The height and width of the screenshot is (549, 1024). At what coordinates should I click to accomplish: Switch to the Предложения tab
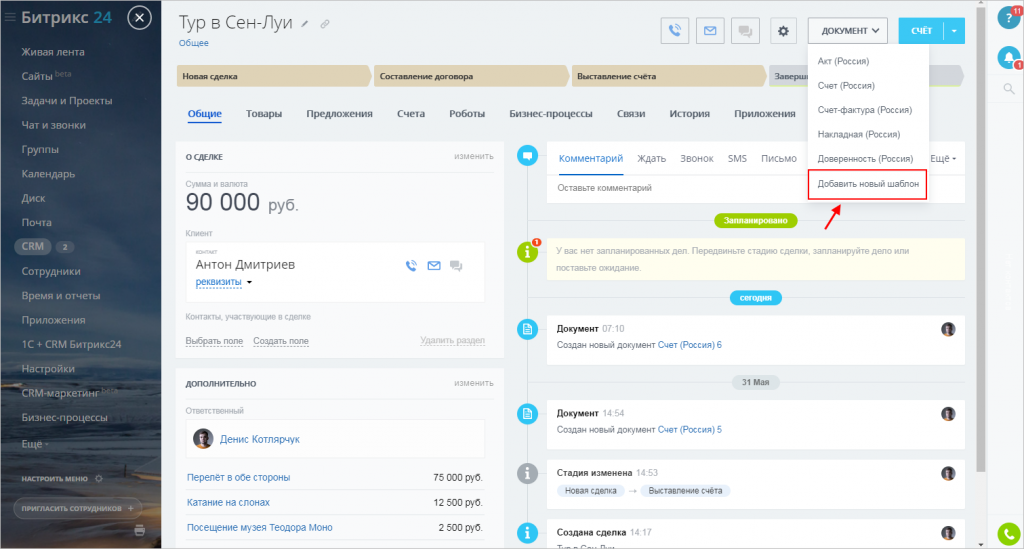pyautogui.click(x=340, y=114)
